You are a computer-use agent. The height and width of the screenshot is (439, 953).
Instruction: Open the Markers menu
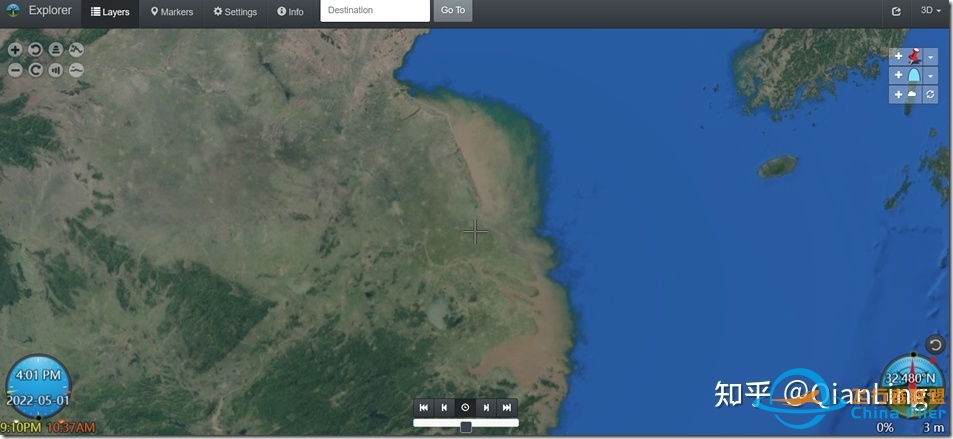[172, 12]
